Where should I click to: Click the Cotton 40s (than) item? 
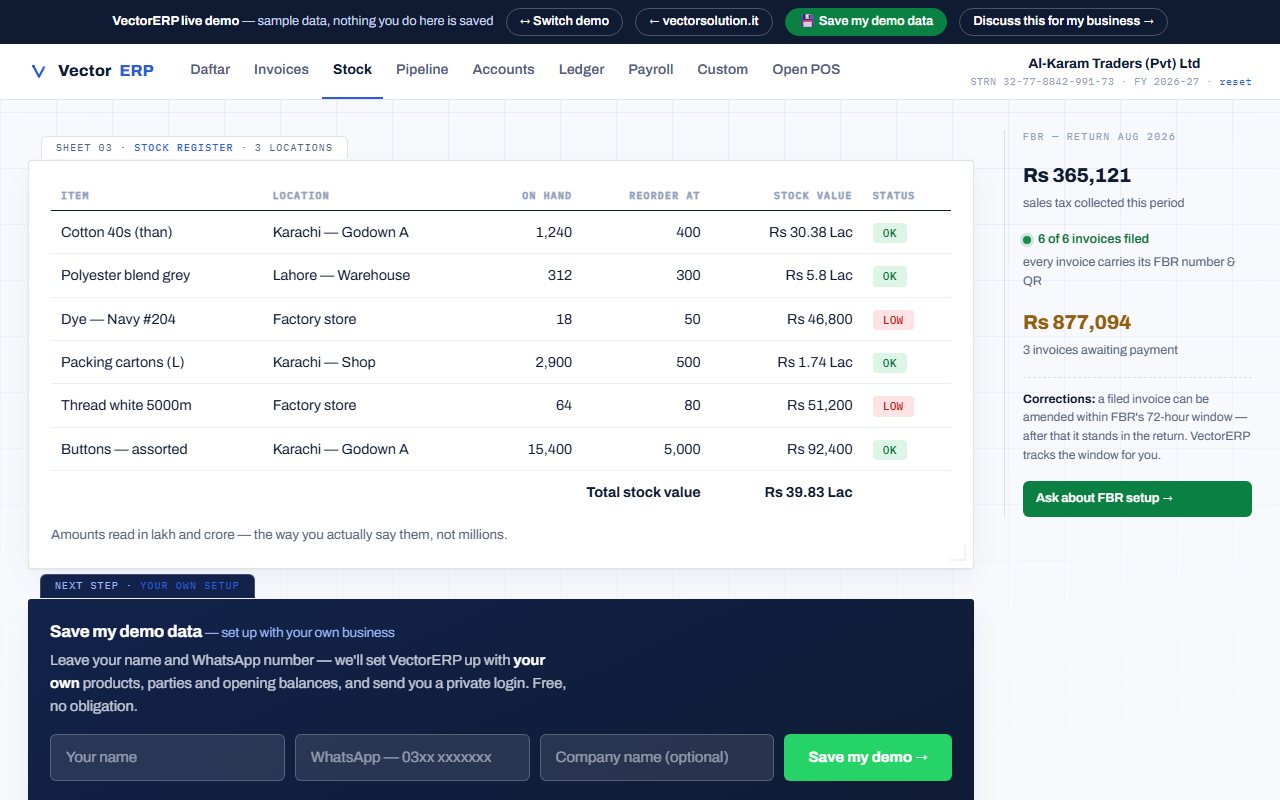[117, 232]
